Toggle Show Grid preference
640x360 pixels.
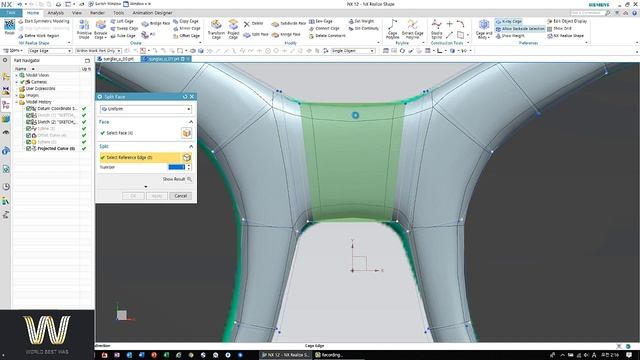tap(559, 29)
